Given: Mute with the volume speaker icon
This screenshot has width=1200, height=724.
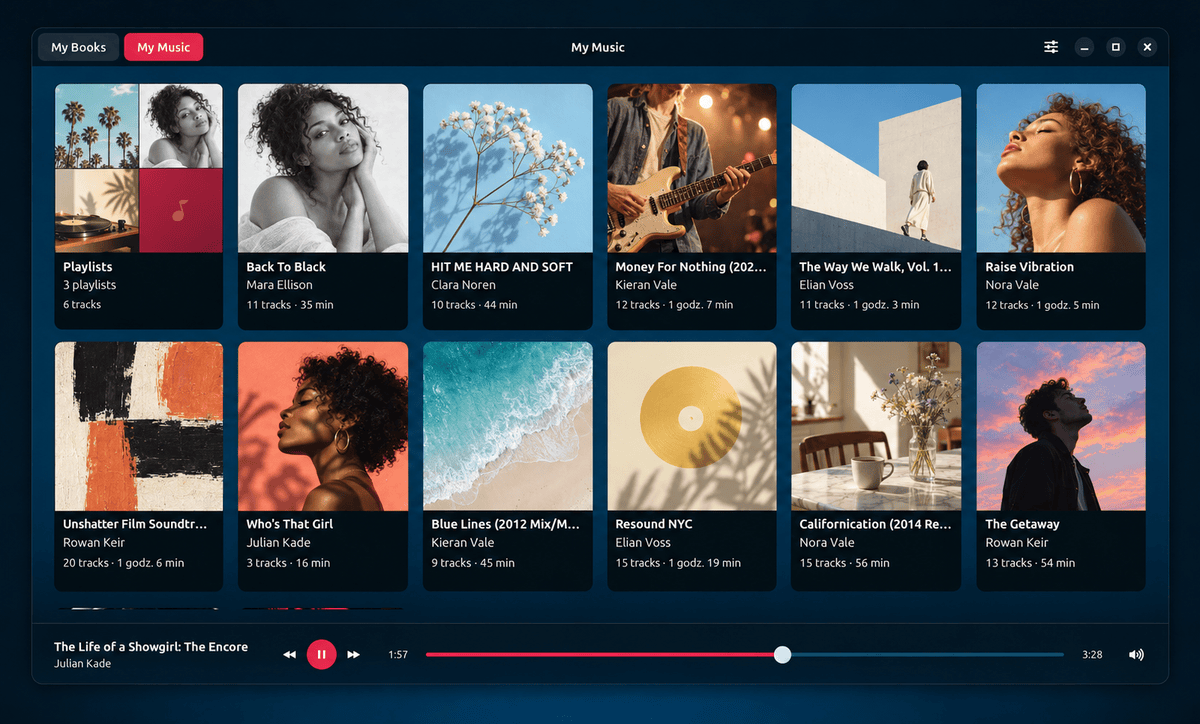Looking at the screenshot, I should pyautogui.click(x=1136, y=655).
